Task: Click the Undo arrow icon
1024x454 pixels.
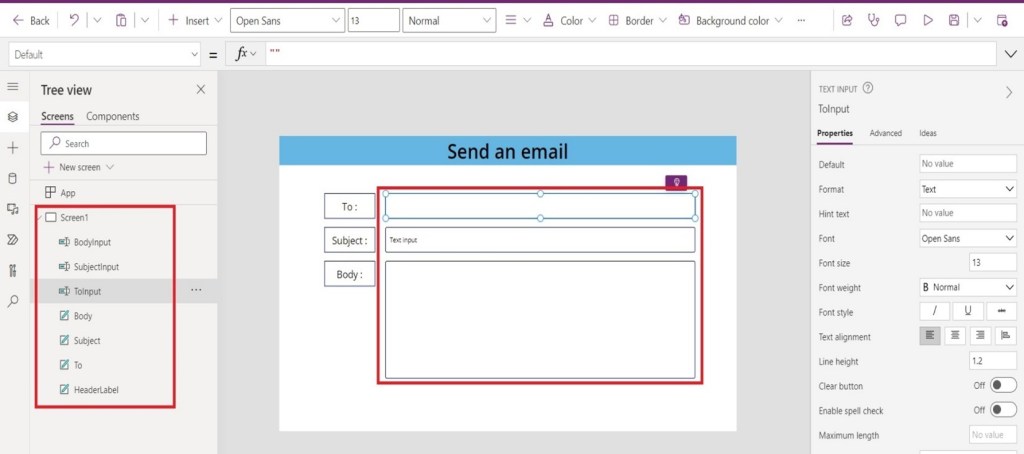Action: 75,20
